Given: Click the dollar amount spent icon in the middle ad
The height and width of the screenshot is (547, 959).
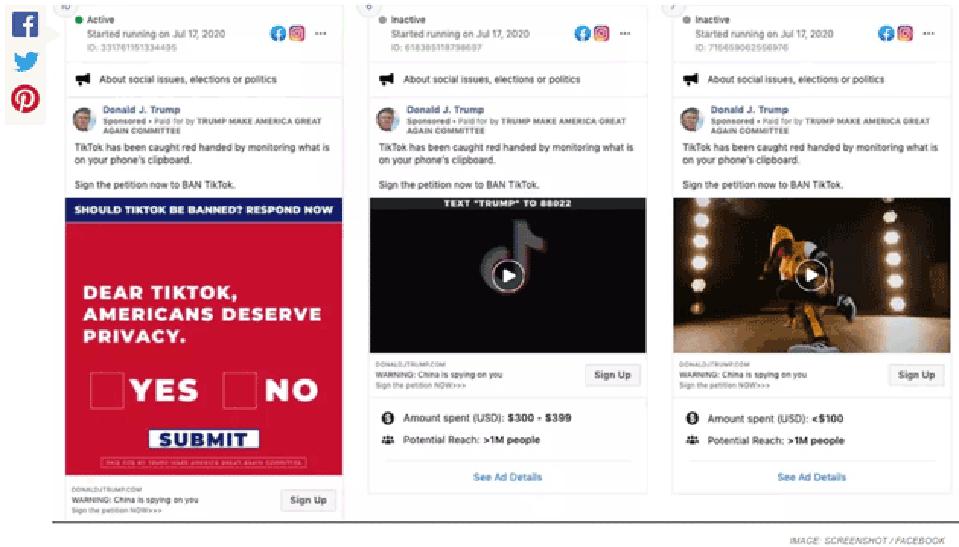Looking at the screenshot, I should coord(388,418).
